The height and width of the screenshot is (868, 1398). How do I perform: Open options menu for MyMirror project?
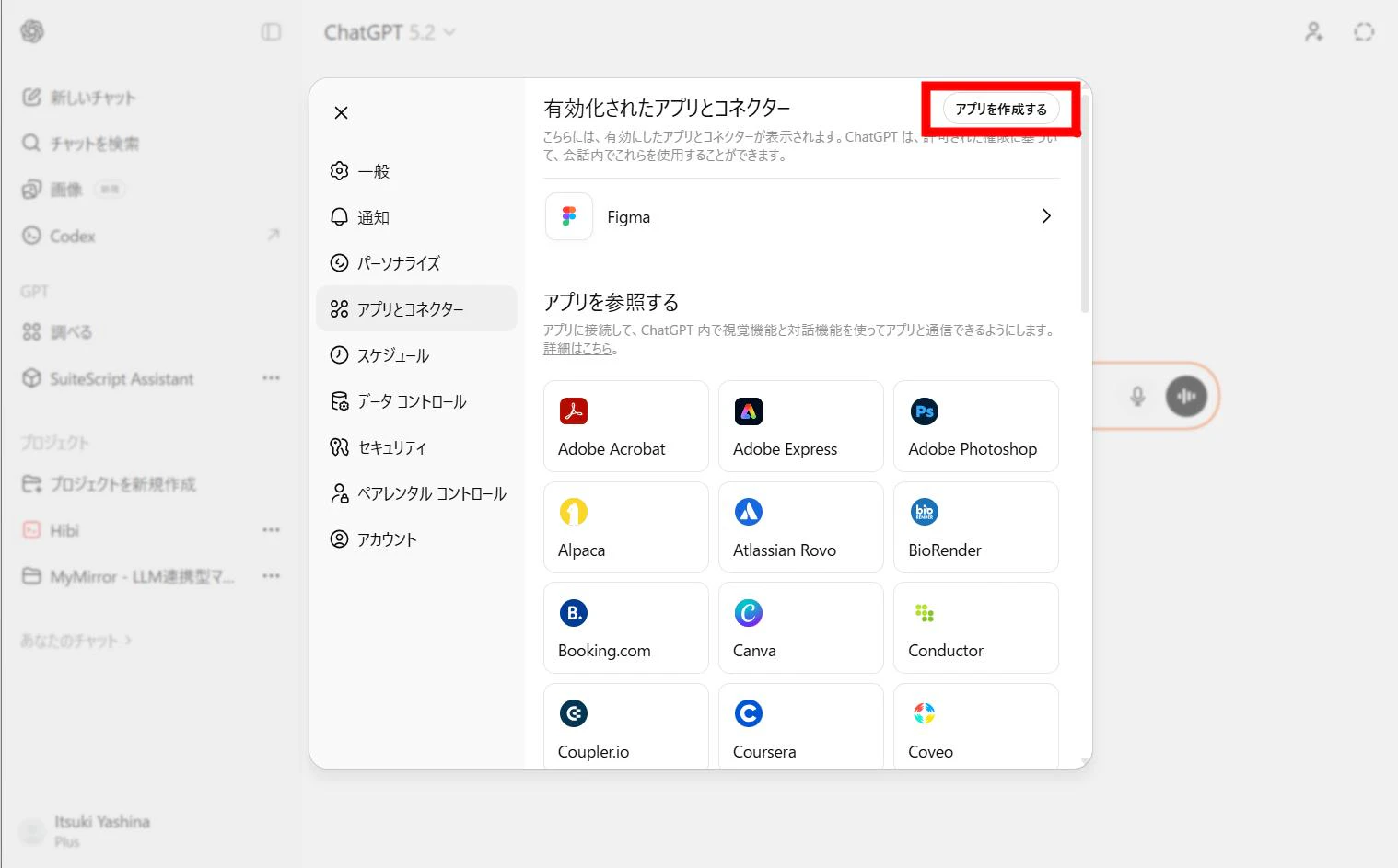[271, 576]
